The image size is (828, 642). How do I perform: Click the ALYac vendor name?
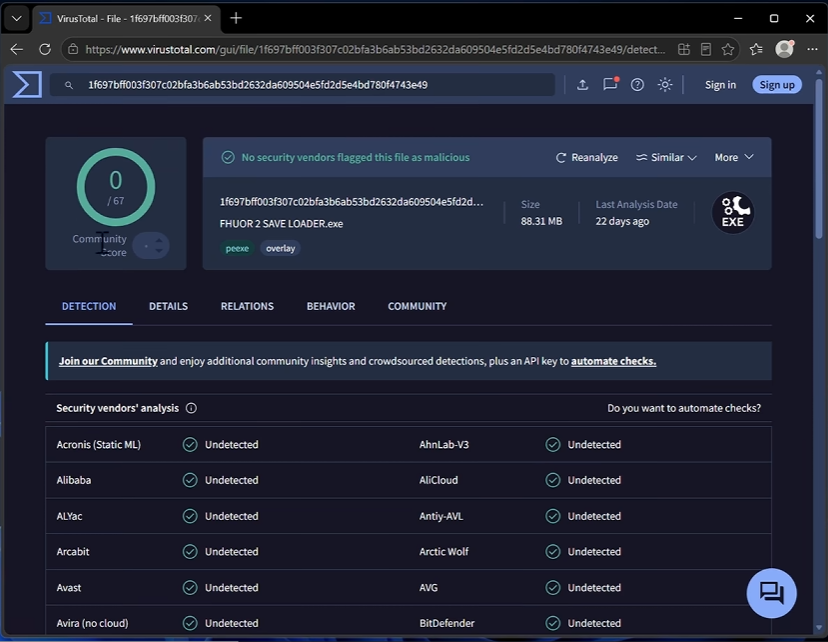point(69,516)
